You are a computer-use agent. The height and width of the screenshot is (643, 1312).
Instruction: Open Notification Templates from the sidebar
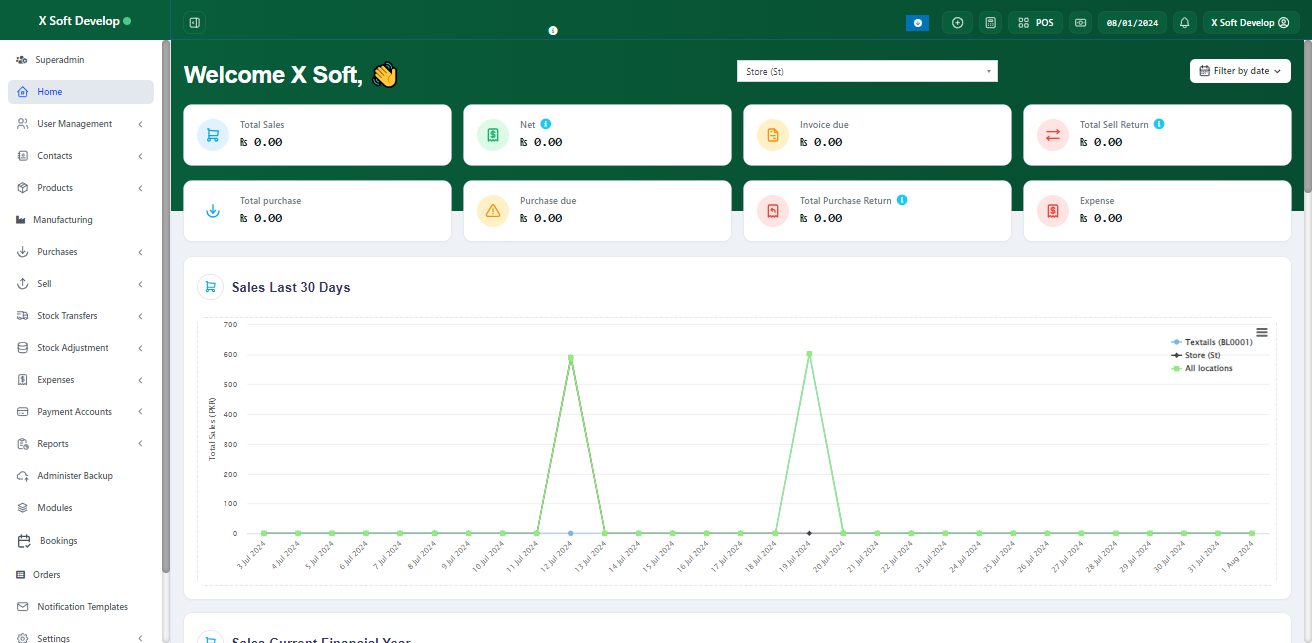click(x=82, y=607)
